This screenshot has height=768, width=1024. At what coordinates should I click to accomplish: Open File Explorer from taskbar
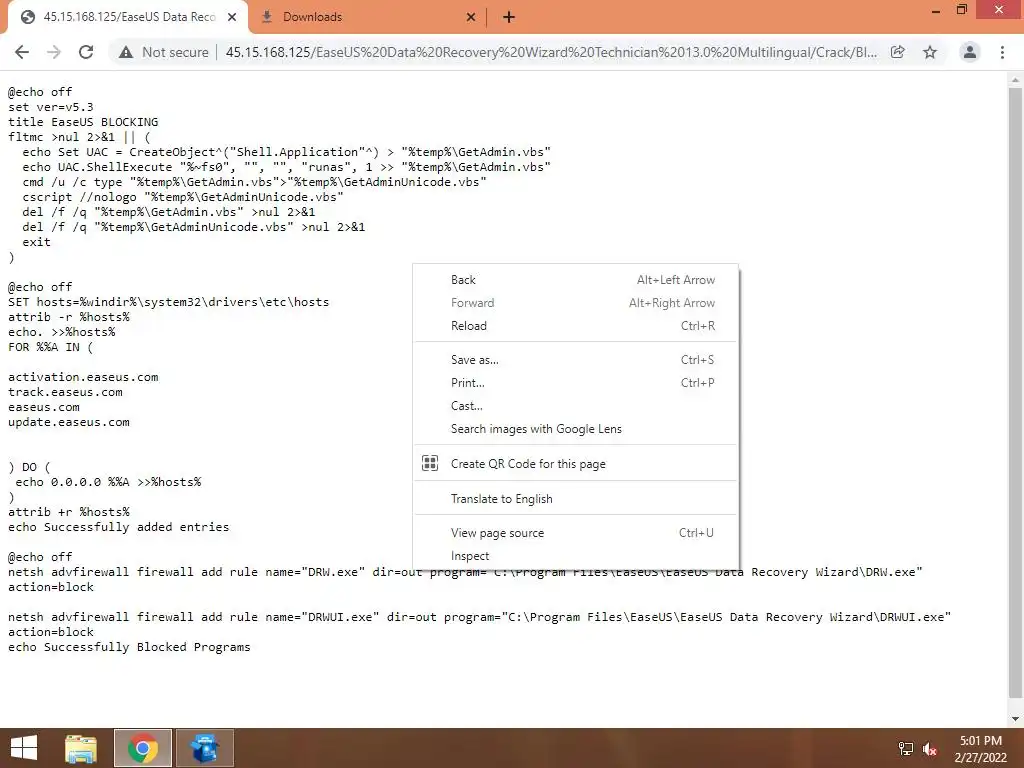click(81, 748)
